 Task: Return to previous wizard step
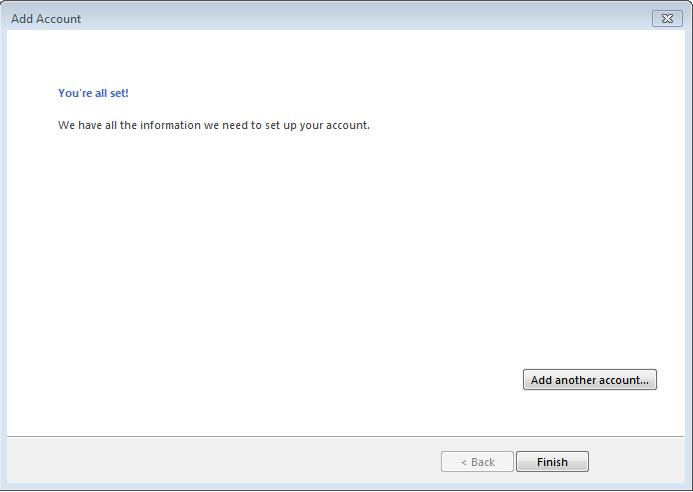477,462
